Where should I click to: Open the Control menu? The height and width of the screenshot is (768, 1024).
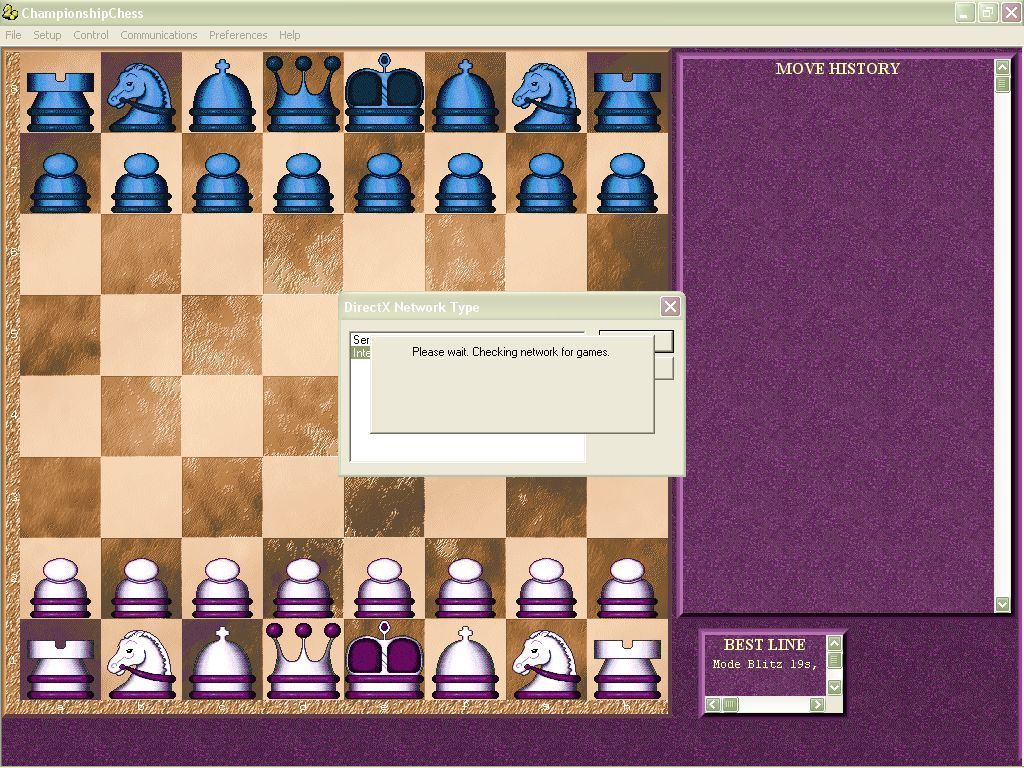[x=90, y=35]
